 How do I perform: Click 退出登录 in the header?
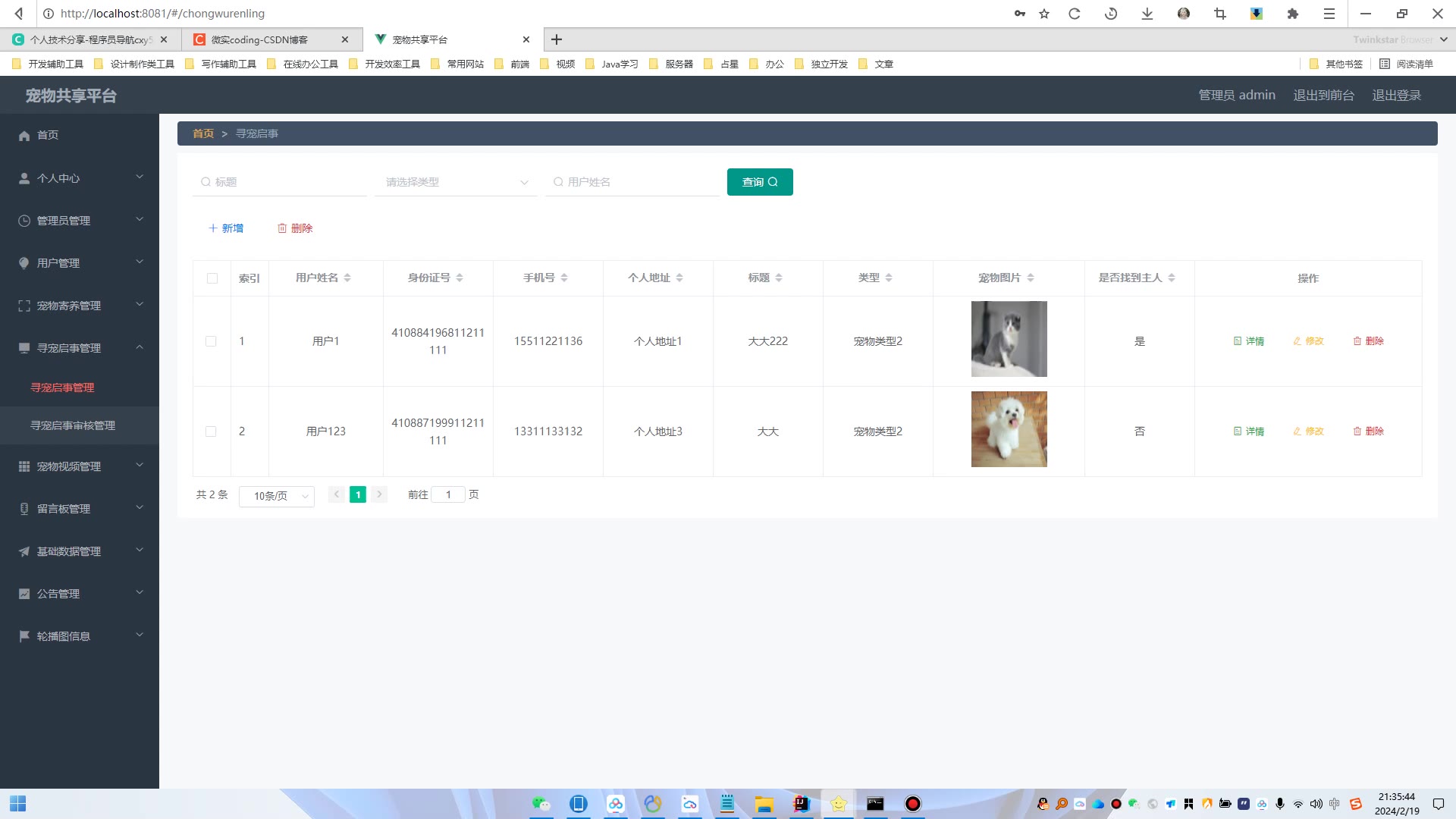(x=1396, y=96)
